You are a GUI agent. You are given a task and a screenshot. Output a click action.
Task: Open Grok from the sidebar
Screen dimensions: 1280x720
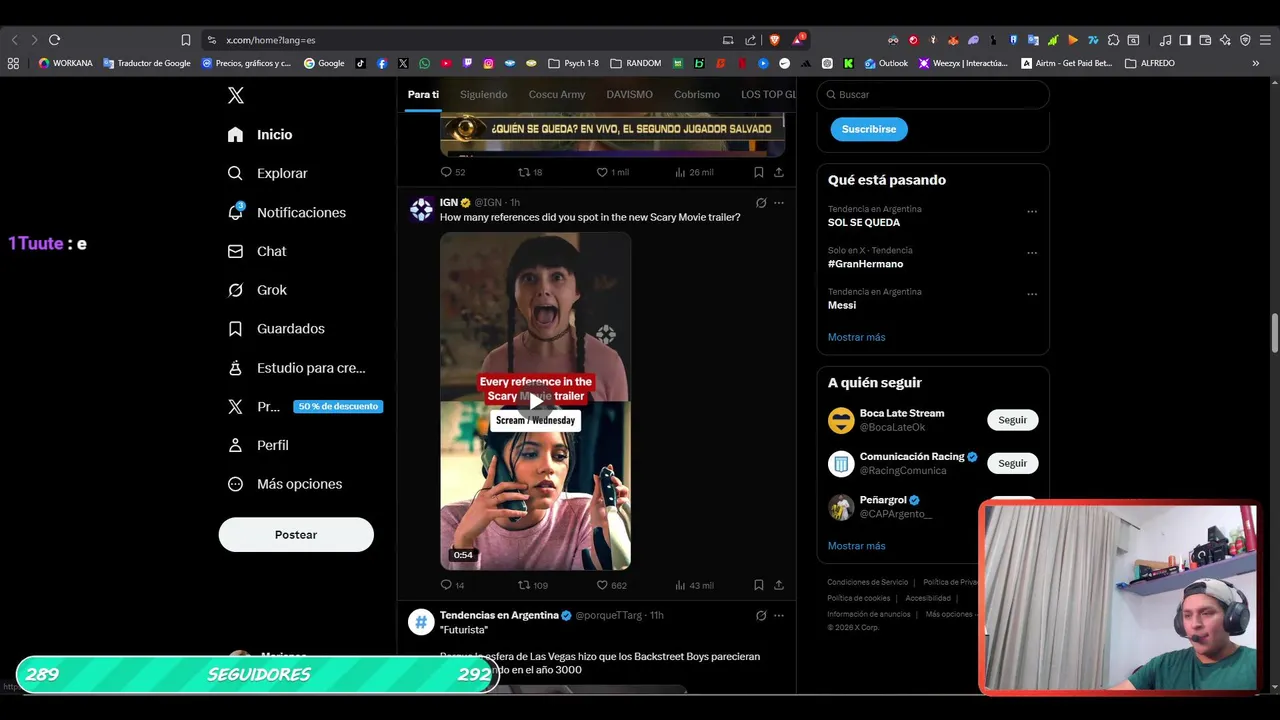pos(257,290)
